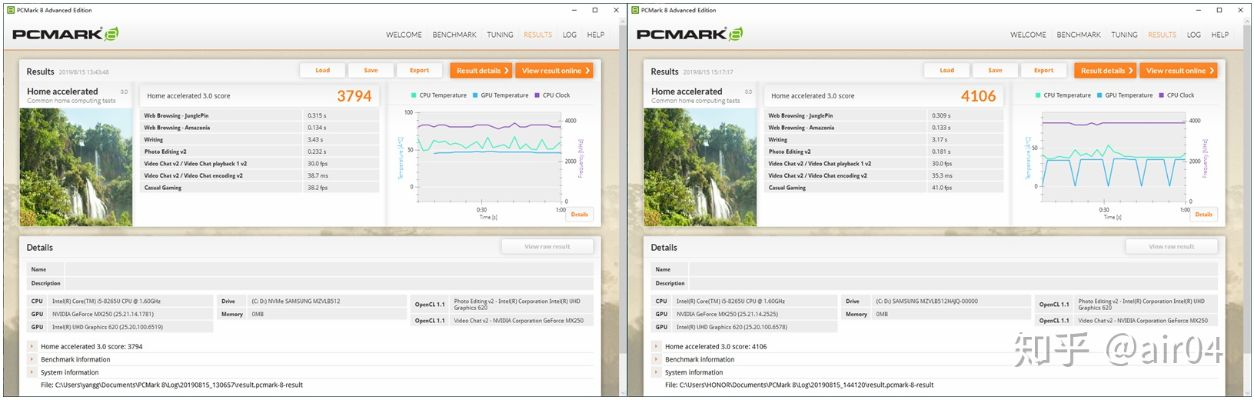The image size is (1254, 400).
Task: Click waterfall thumbnail in right window
Action: [700, 166]
